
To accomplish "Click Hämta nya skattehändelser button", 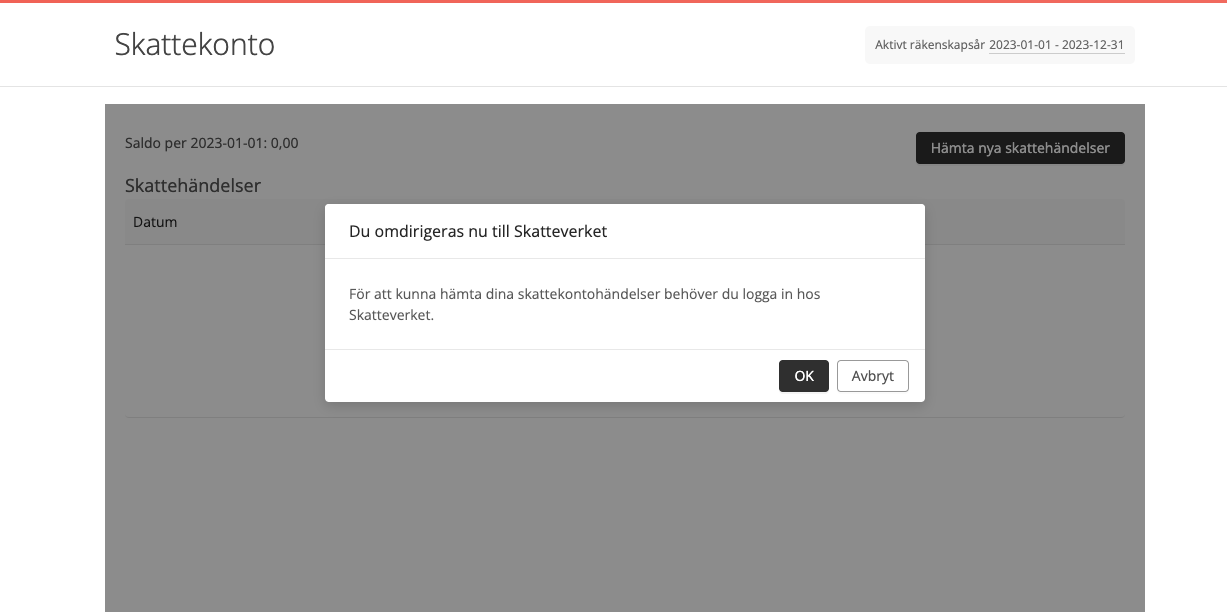I will (1020, 148).
